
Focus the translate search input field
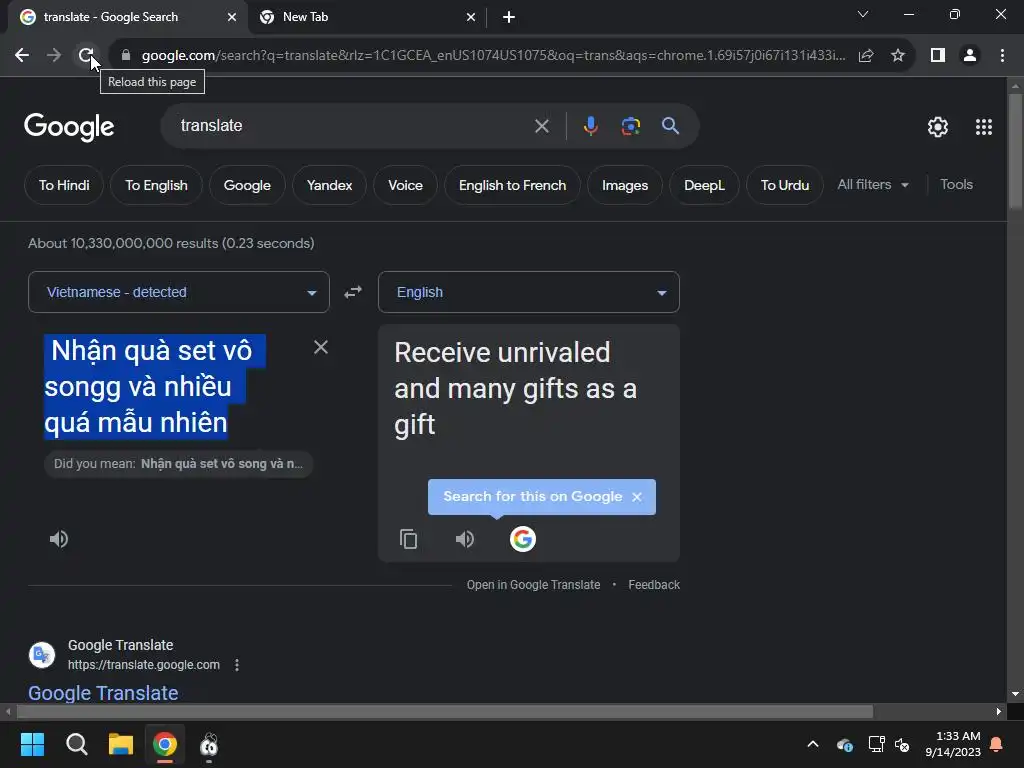[353, 125]
